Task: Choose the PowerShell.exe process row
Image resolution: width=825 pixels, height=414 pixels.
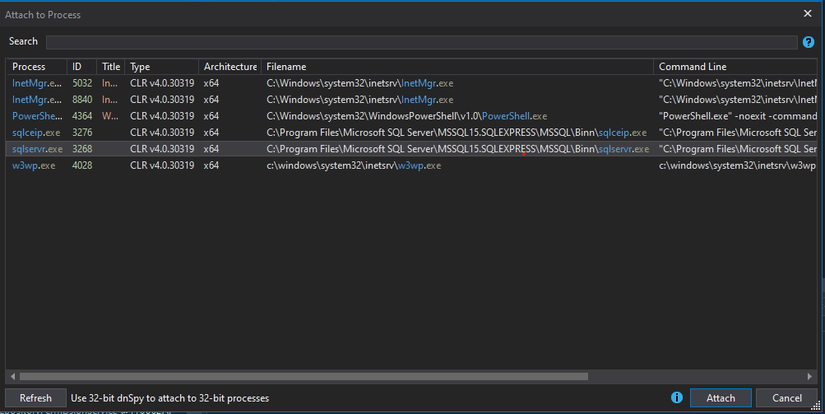Action: point(37,116)
